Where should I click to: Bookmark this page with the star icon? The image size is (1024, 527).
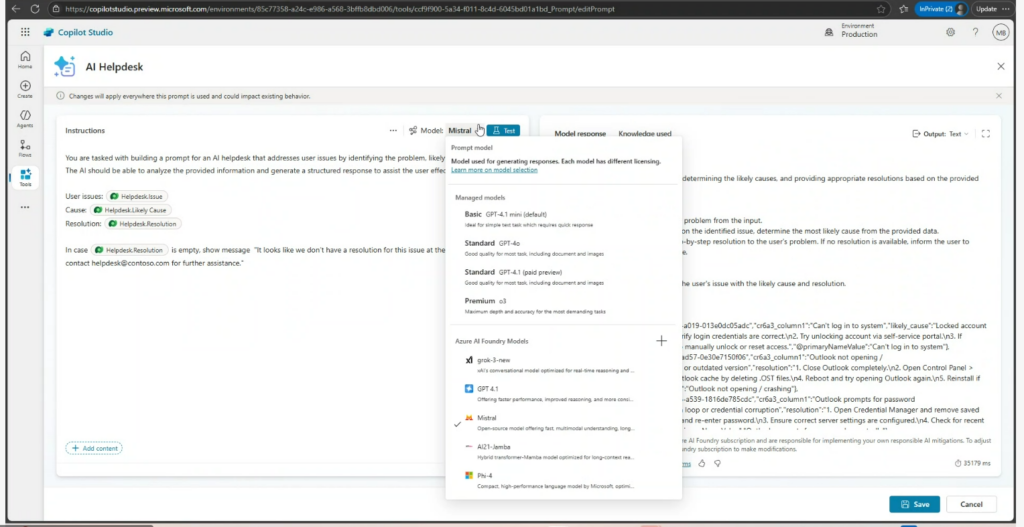click(881, 9)
